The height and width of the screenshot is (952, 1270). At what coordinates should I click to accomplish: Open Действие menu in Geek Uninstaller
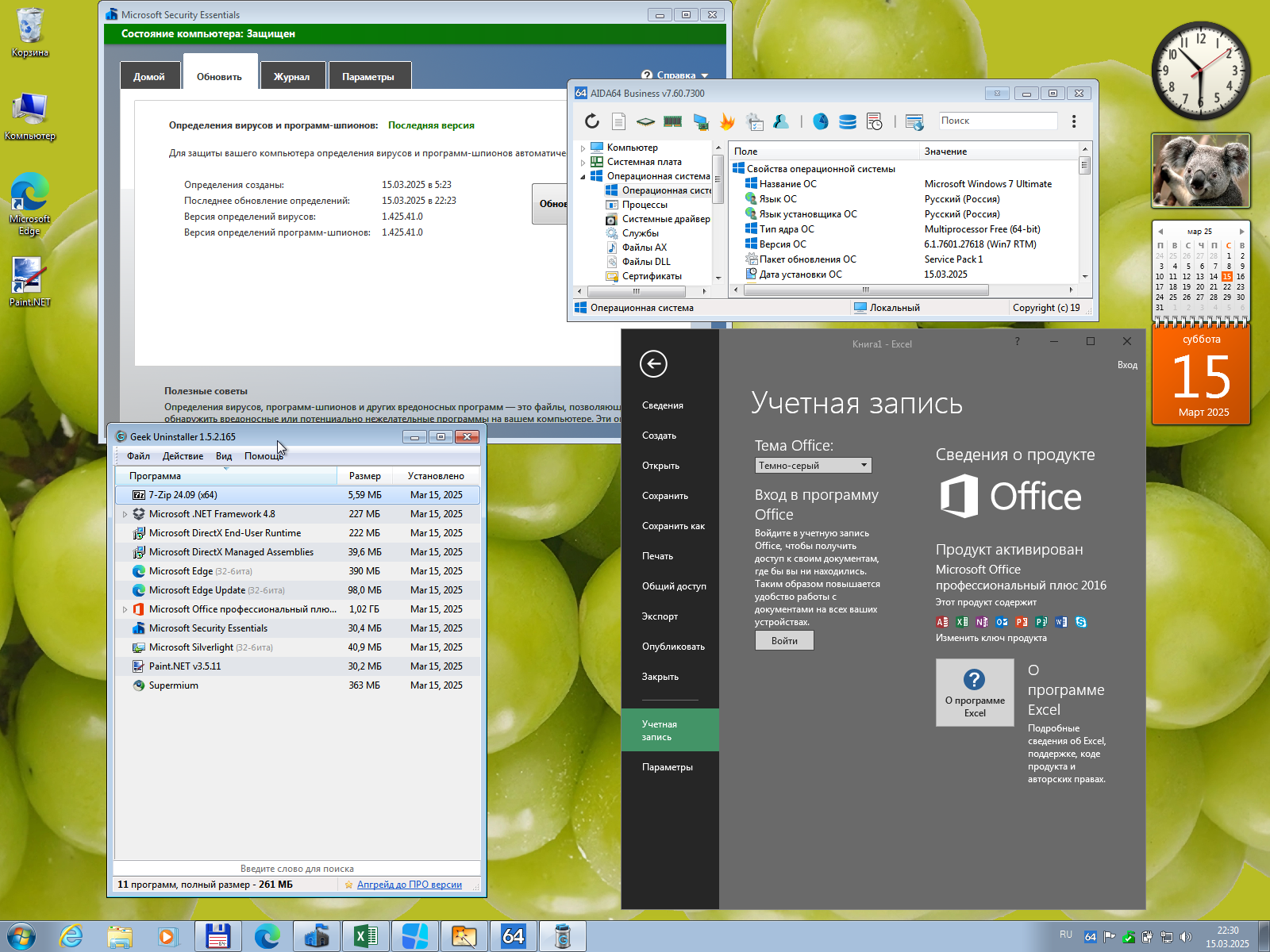pyautogui.click(x=183, y=456)
